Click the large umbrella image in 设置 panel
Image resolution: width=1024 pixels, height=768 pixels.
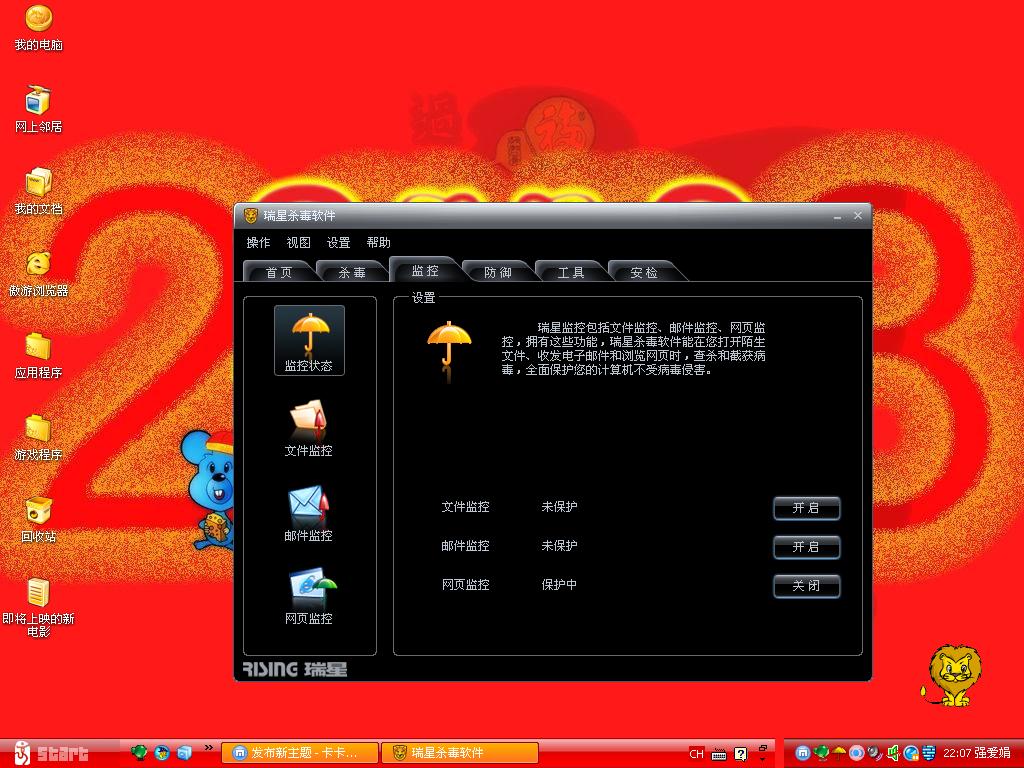449,349
